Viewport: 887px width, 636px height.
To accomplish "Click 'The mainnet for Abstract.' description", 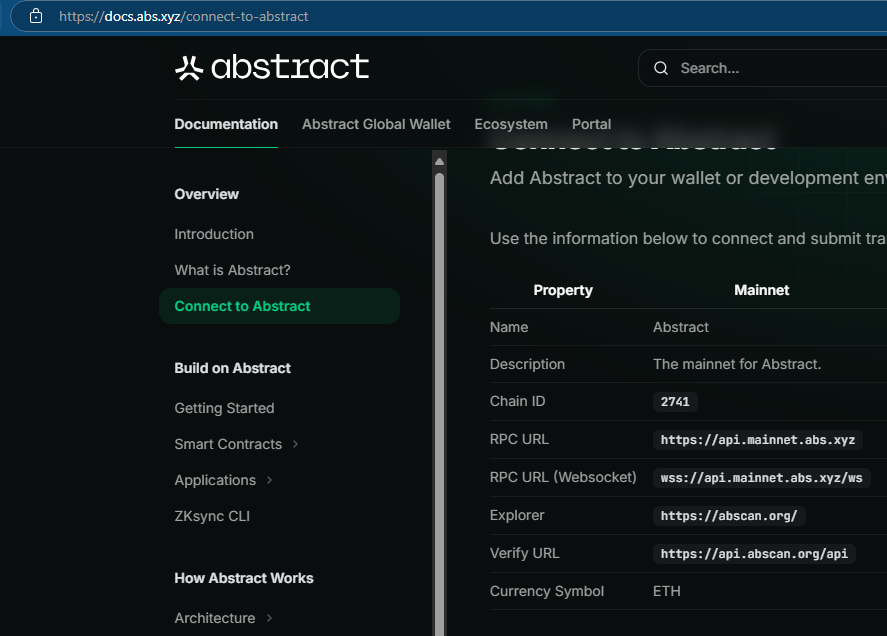I will pyautogui.click(x=737, y=364).
